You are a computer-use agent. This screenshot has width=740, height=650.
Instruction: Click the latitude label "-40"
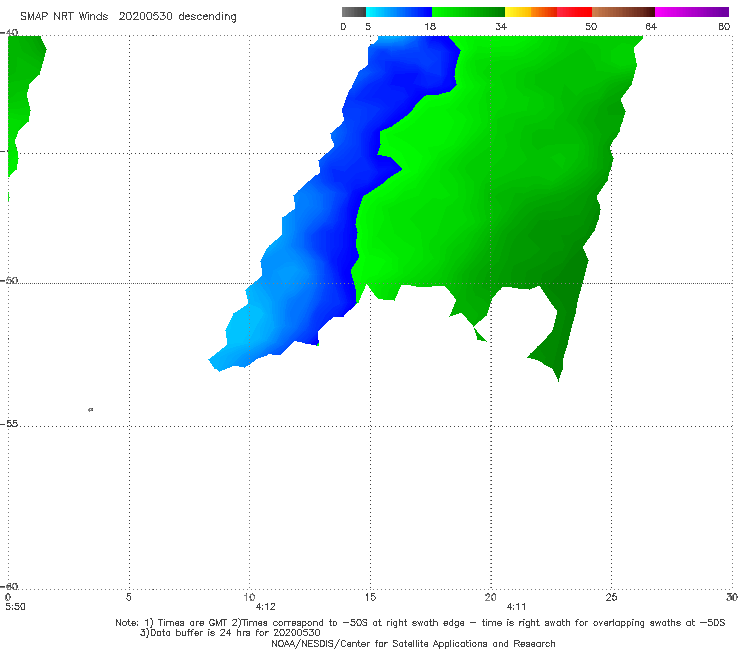(x=9, y=33)
